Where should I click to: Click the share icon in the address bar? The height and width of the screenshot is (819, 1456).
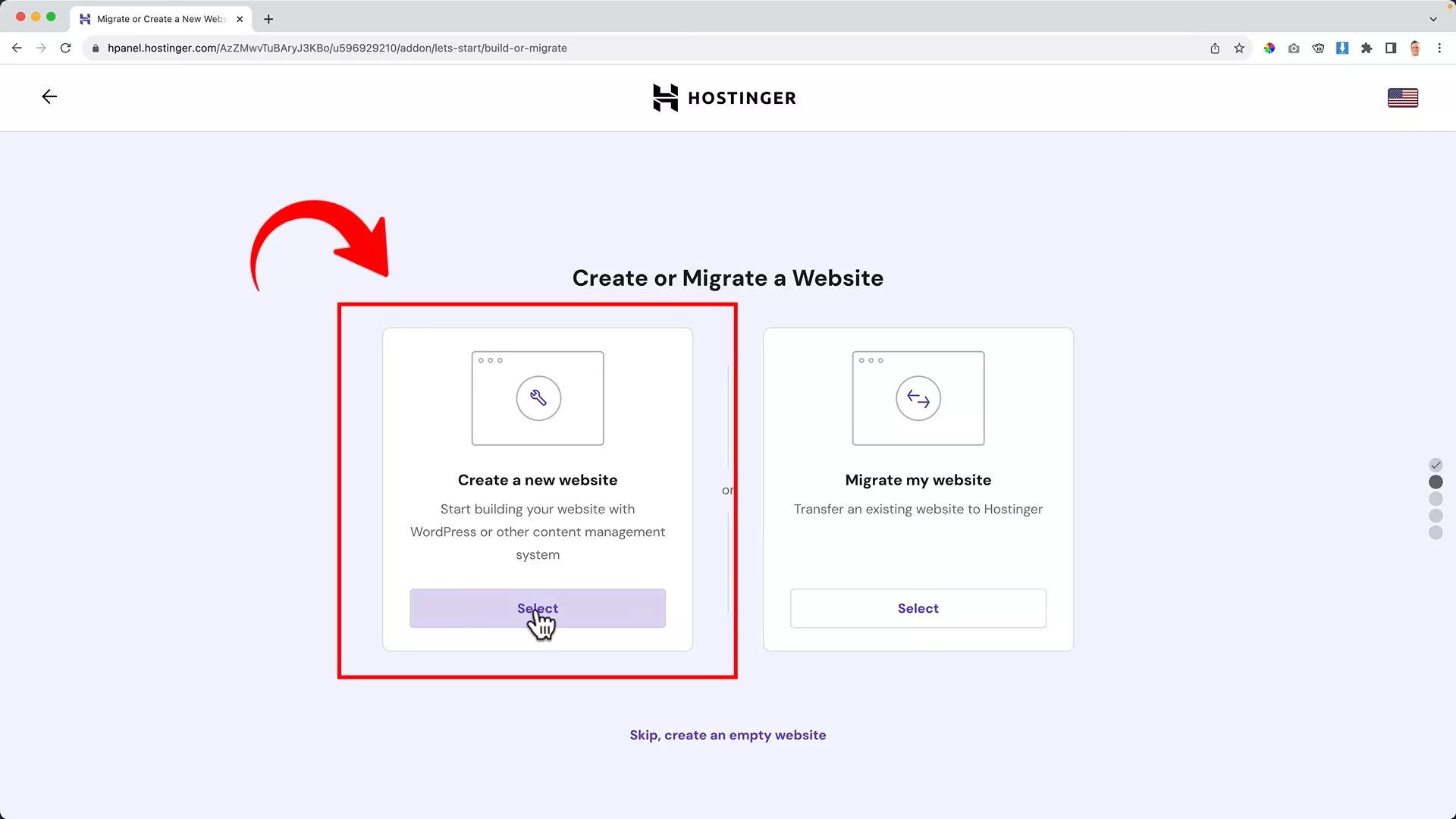tap(1214, 48)
